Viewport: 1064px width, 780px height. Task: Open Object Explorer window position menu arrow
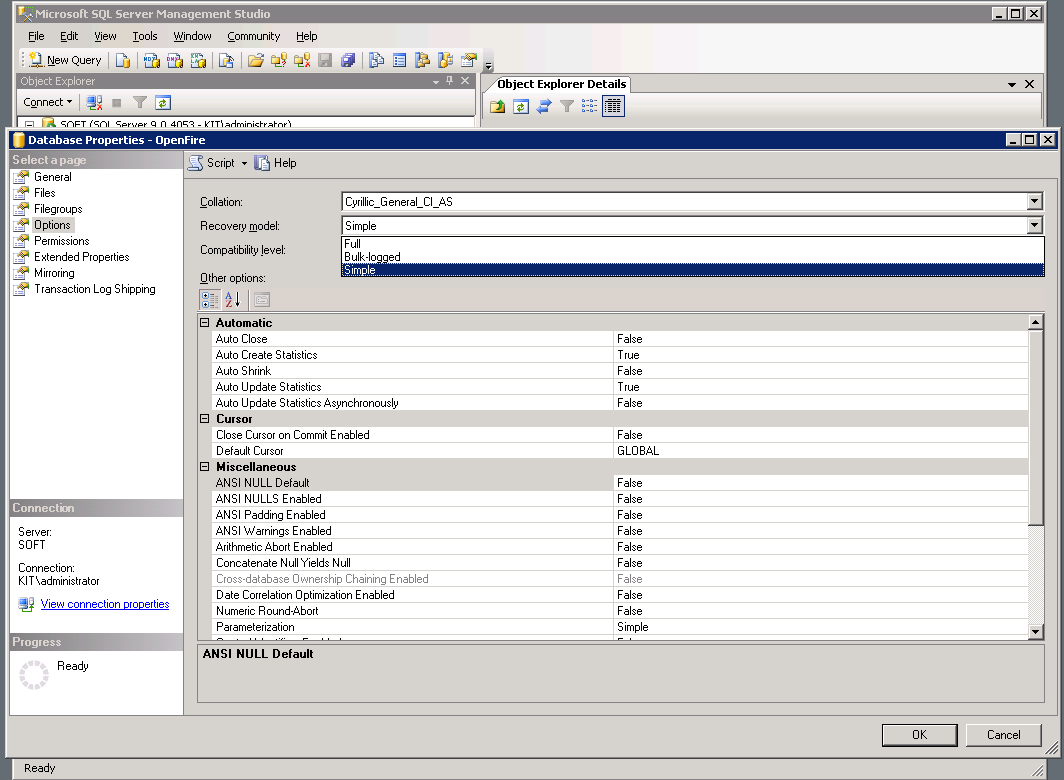coord(436,81)
